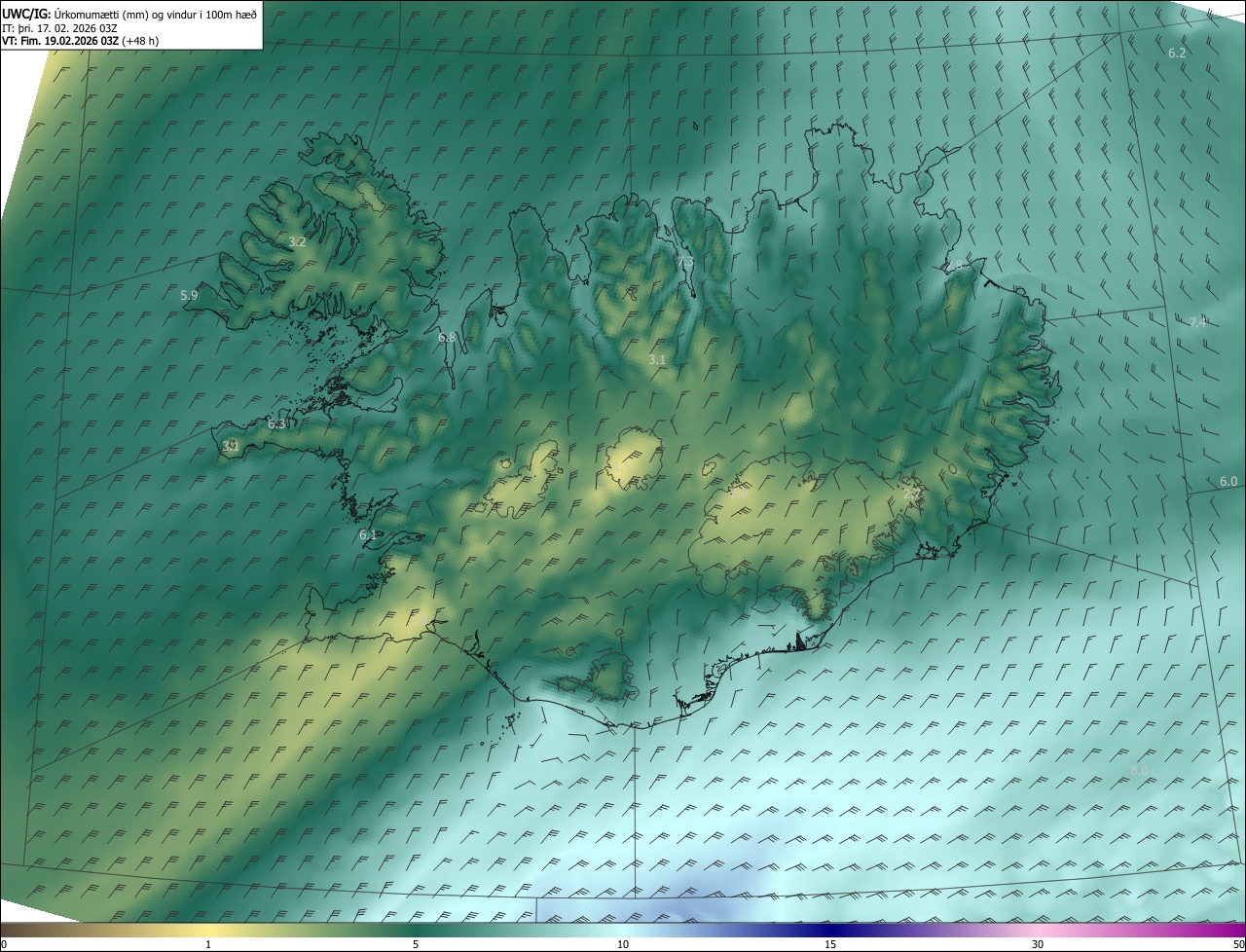This screenshot has height=952, width=1246.
Task: Click the 3.2 value in the Westfjords
Action: click(298, 241)
